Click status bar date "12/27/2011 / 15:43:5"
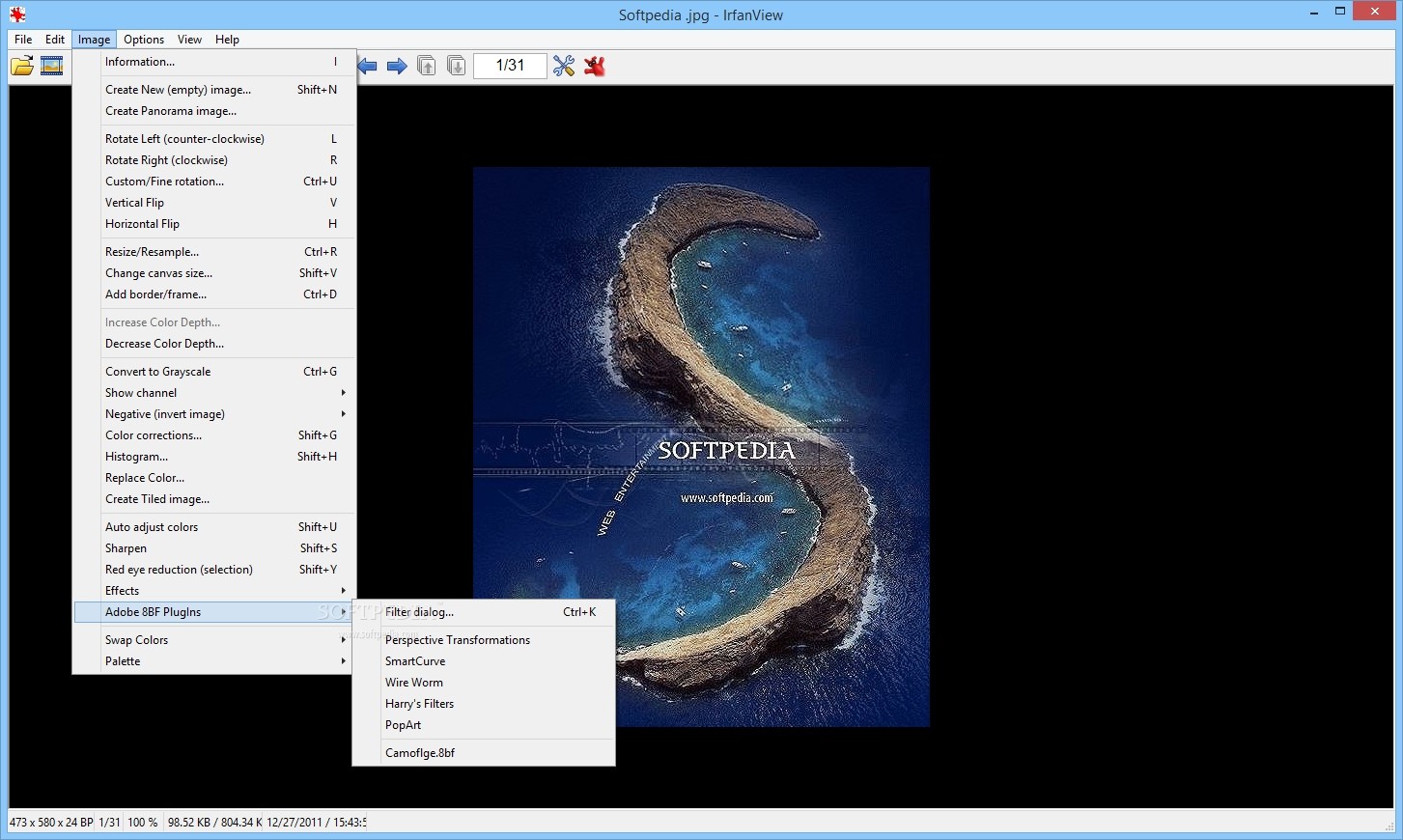The height and width of the screenshot is (840, 1403). [316, 823]
